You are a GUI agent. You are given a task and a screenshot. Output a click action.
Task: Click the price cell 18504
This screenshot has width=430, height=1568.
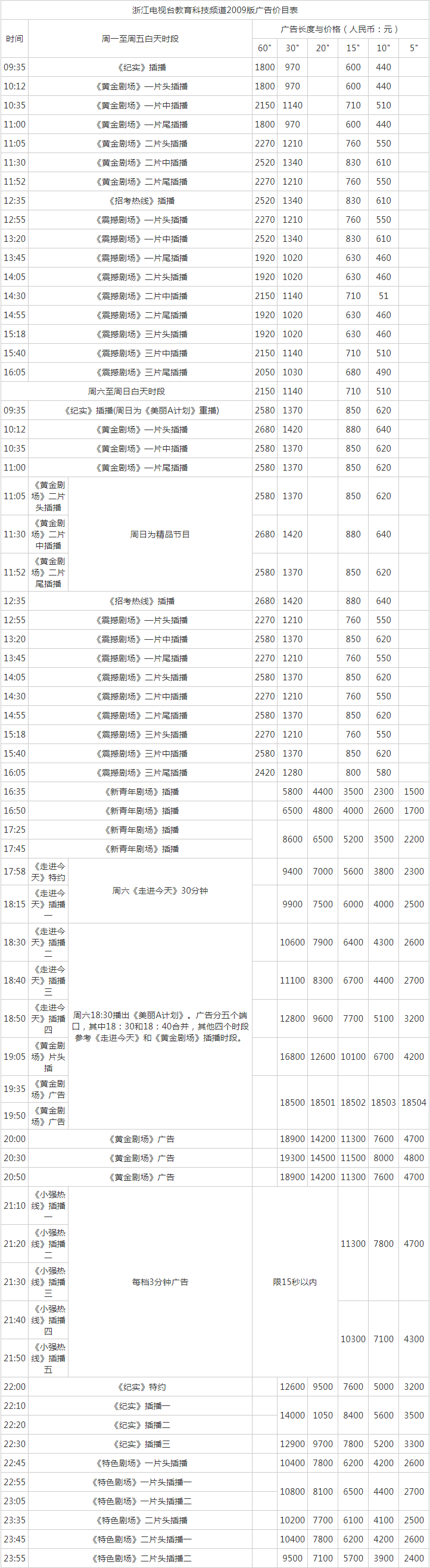tap(414, 1102)
